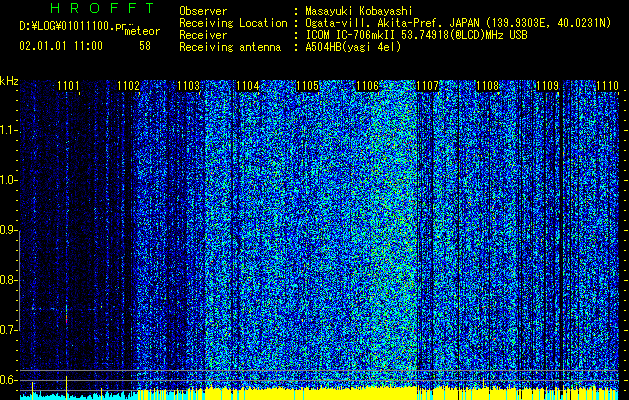This screenshot has height=400, width=629.
Task: Click the kHz axis unit label
Action: (x=9, y=81)
